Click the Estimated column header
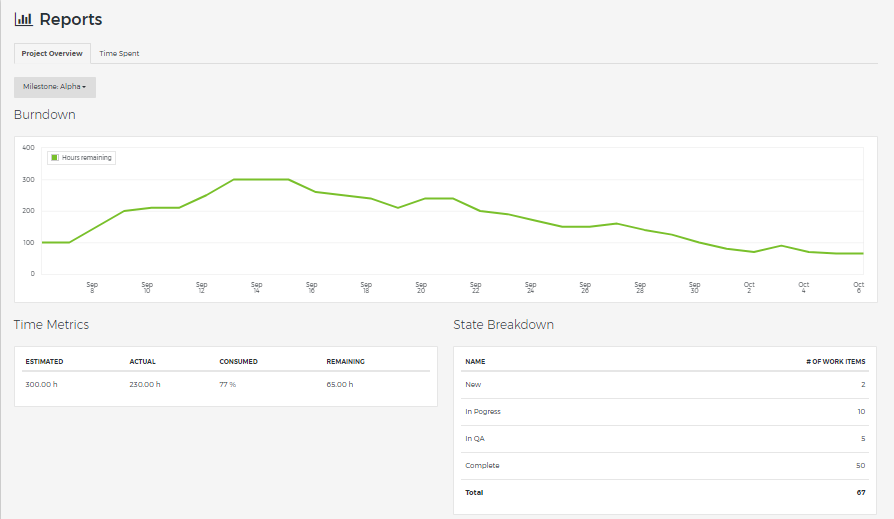The width and height of the screenshot is (894, 519). [x=44, y=361]
